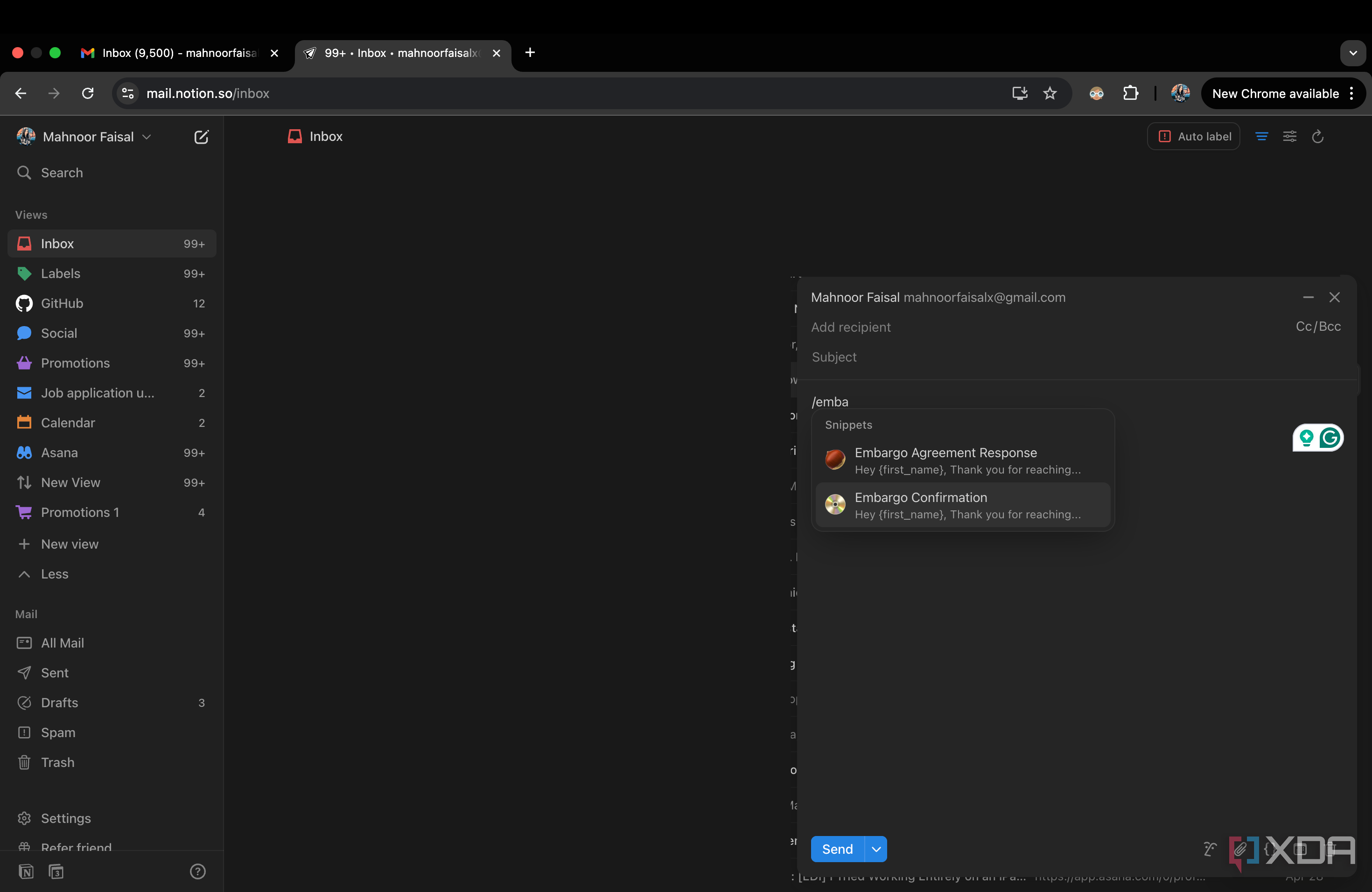
Task: Click the Notion app icon at sidebar bottom
Action: (26, 871)
